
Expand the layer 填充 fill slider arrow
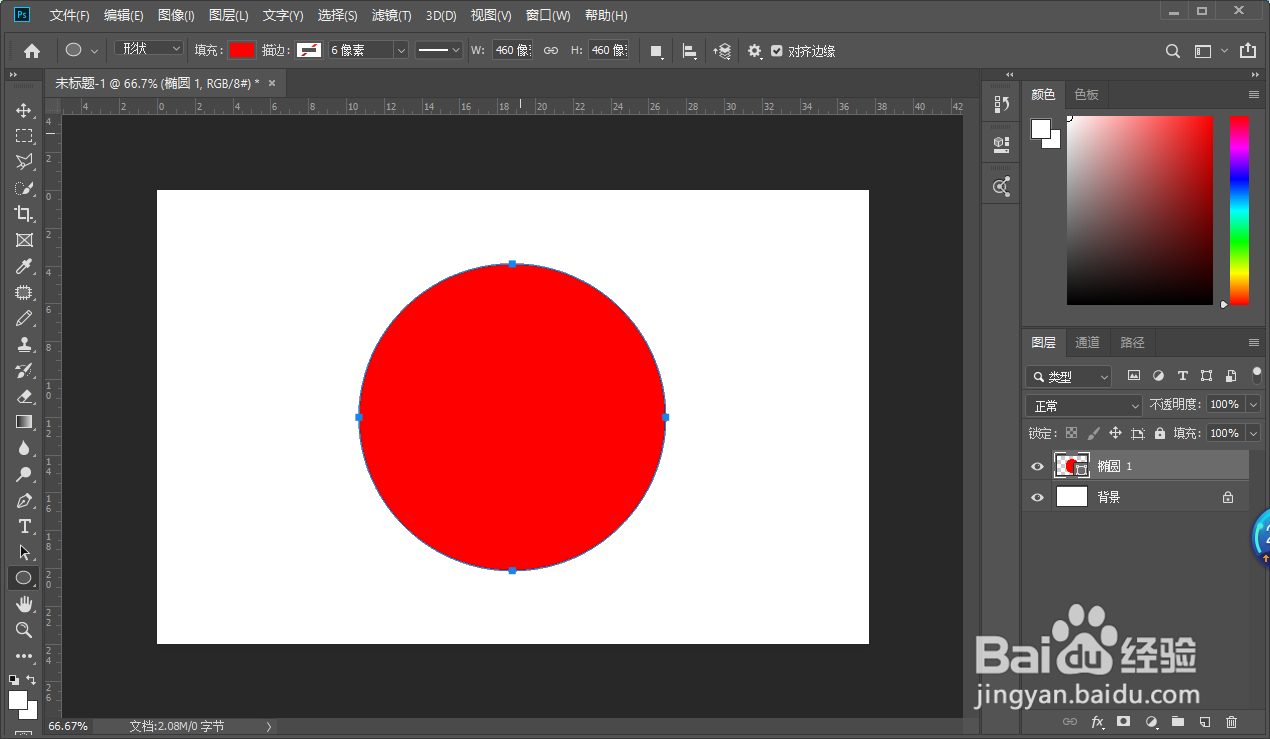pyautogui.click(x=1253, y=434)
